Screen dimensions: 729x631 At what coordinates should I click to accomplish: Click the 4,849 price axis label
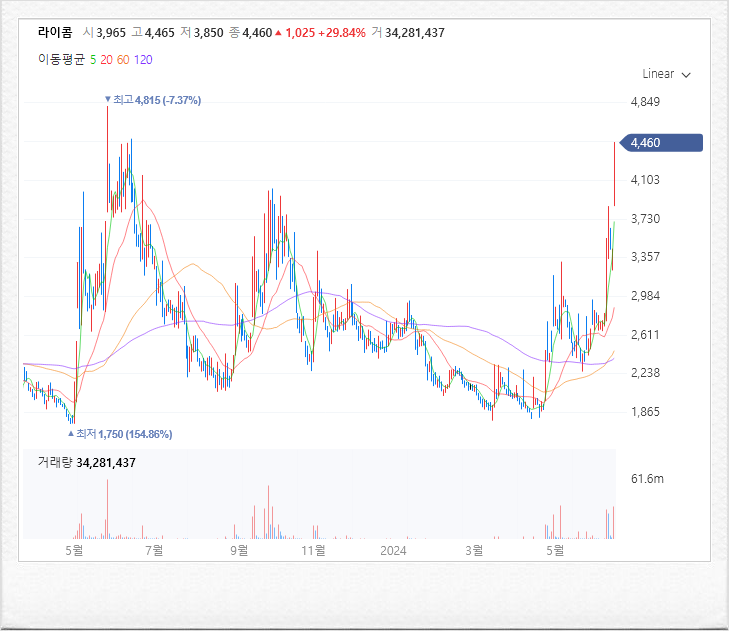click(x=645, y=102)
